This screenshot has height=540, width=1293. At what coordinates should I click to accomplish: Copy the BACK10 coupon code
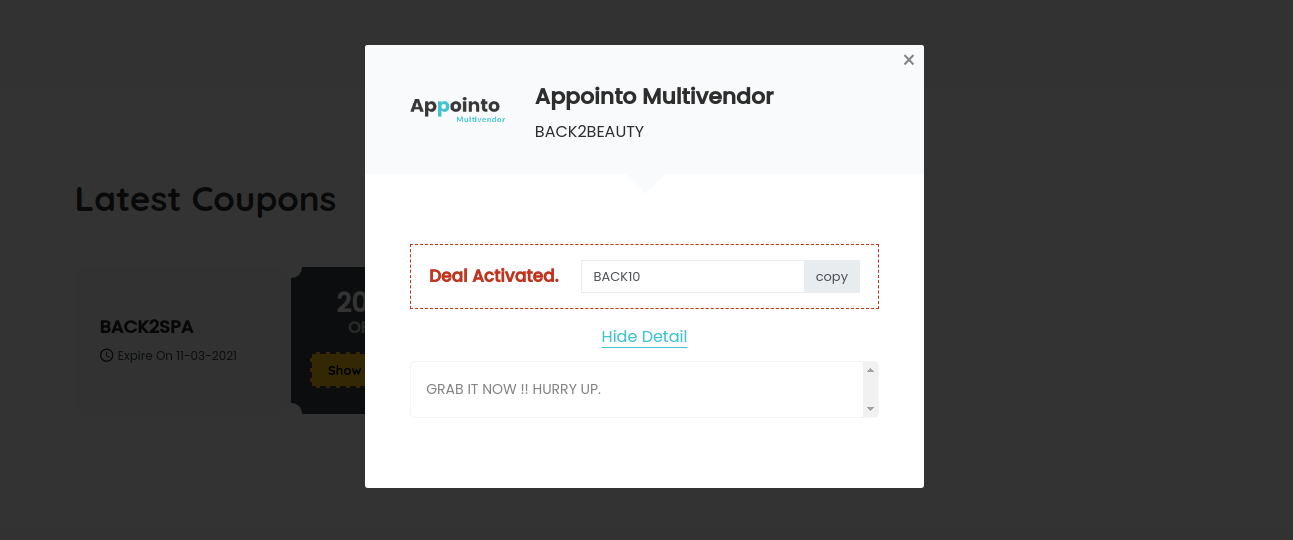click(831, 277)
